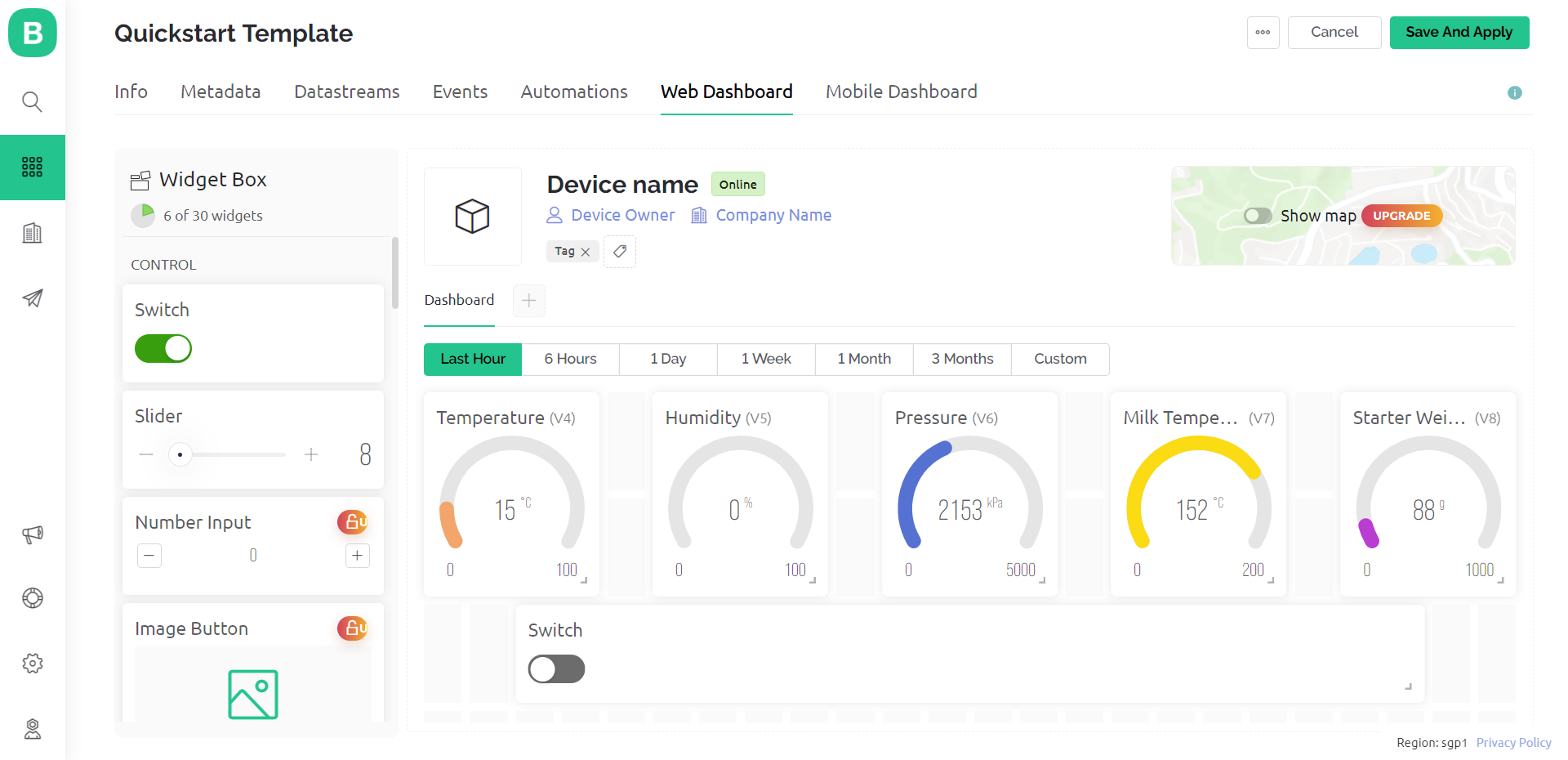Open the settings gear in sidebar
This screenshot has width=1568, height=760.
[32, 663]
